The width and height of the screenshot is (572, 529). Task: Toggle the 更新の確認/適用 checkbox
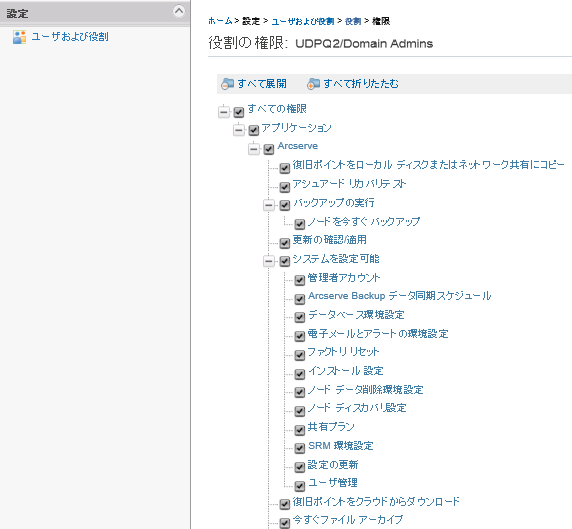coord(285,243)
